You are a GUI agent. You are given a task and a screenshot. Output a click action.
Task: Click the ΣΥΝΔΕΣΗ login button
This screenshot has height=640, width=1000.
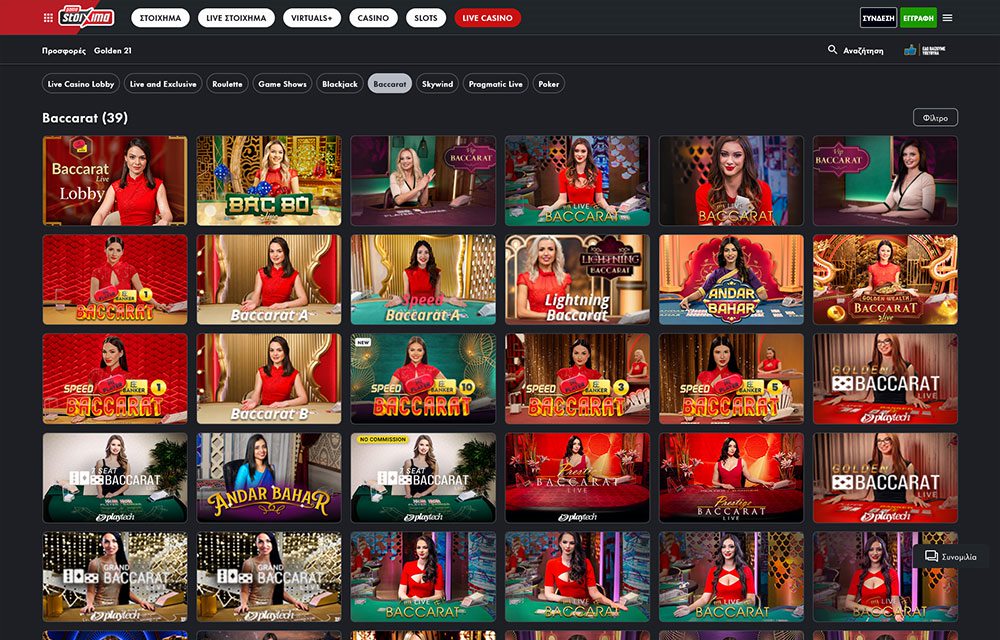(878, 18)
